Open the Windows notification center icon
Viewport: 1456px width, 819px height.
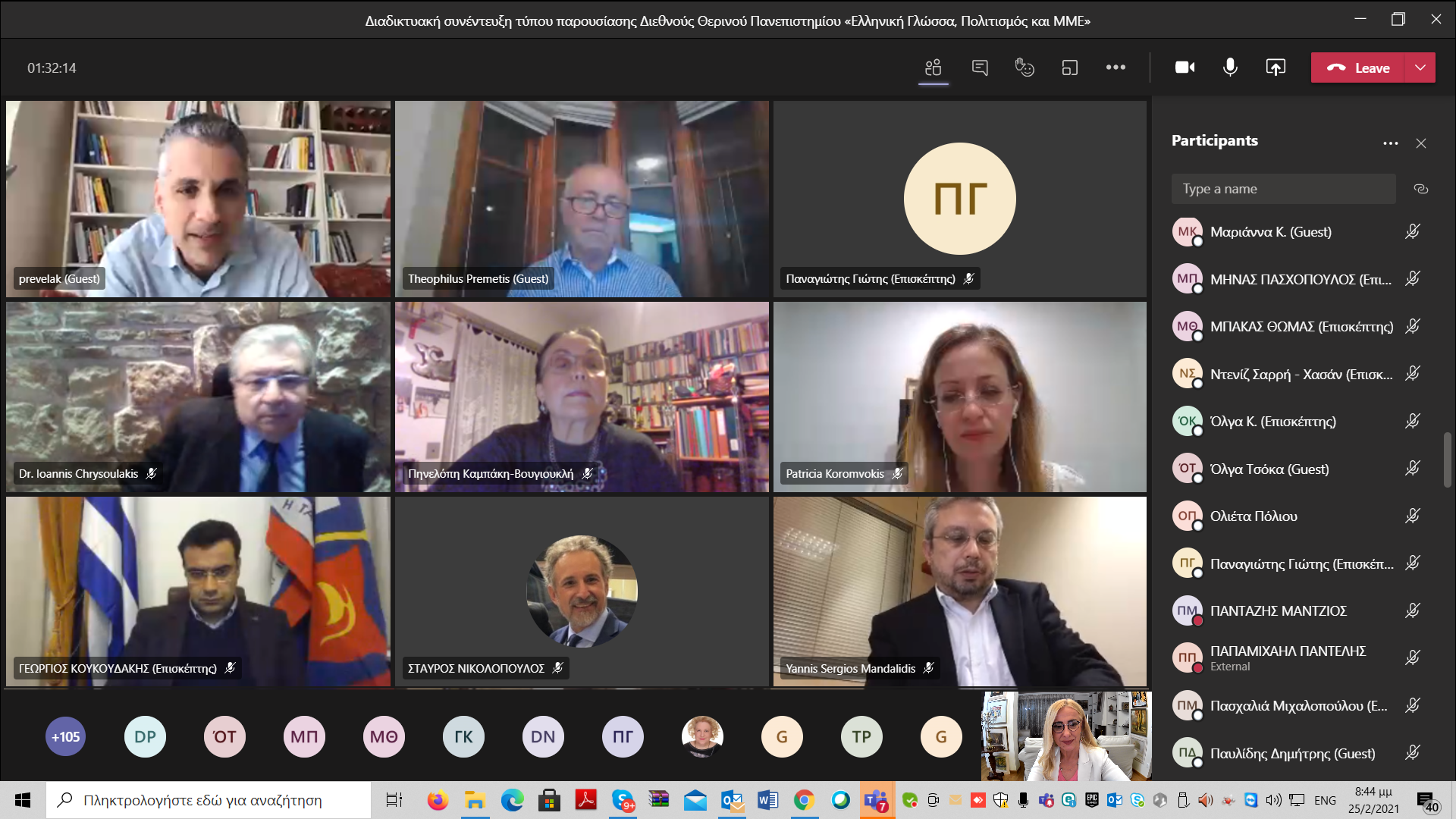click(x=1426, y=802)
